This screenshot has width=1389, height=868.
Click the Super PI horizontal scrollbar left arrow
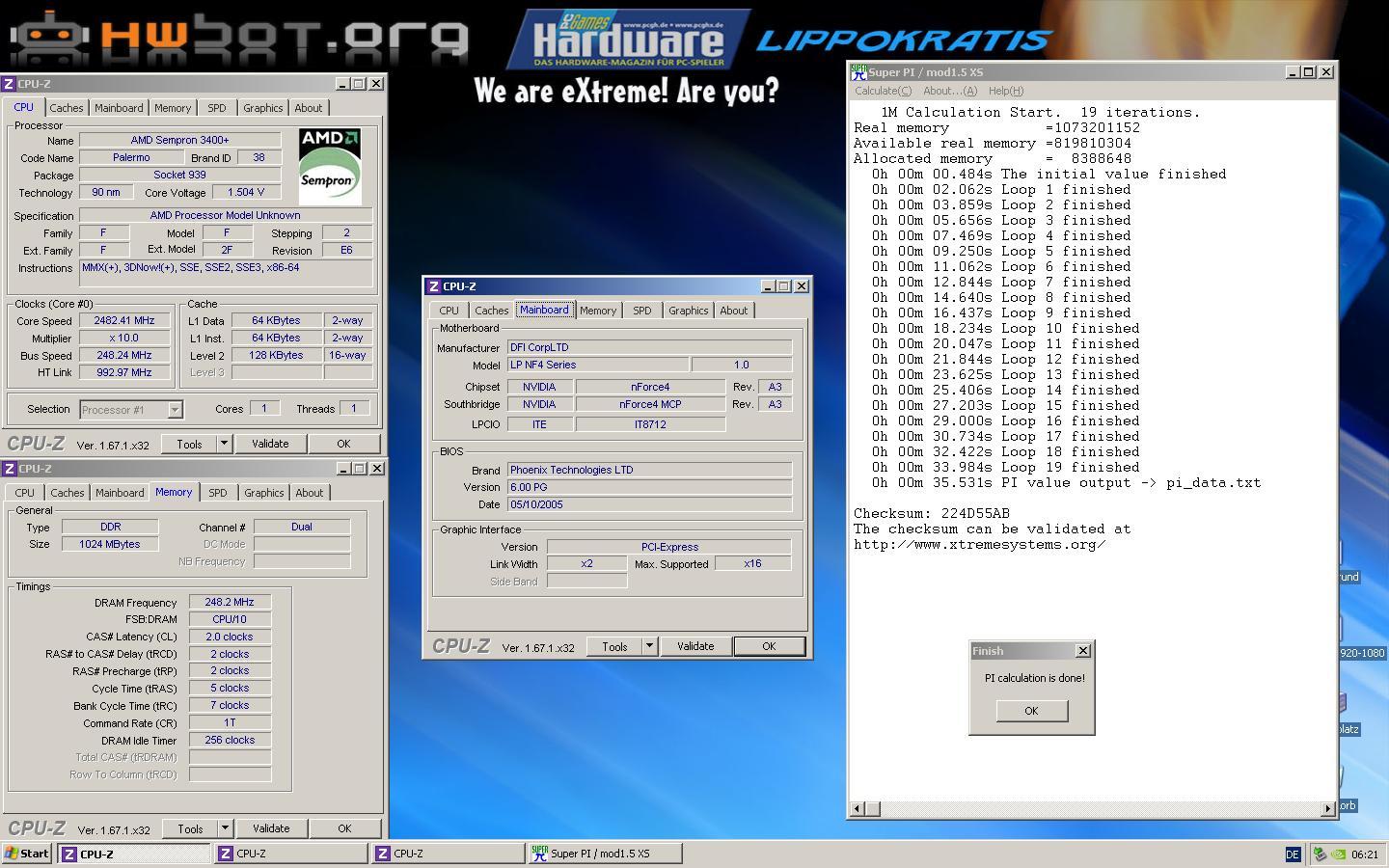(x=857, y=808)
